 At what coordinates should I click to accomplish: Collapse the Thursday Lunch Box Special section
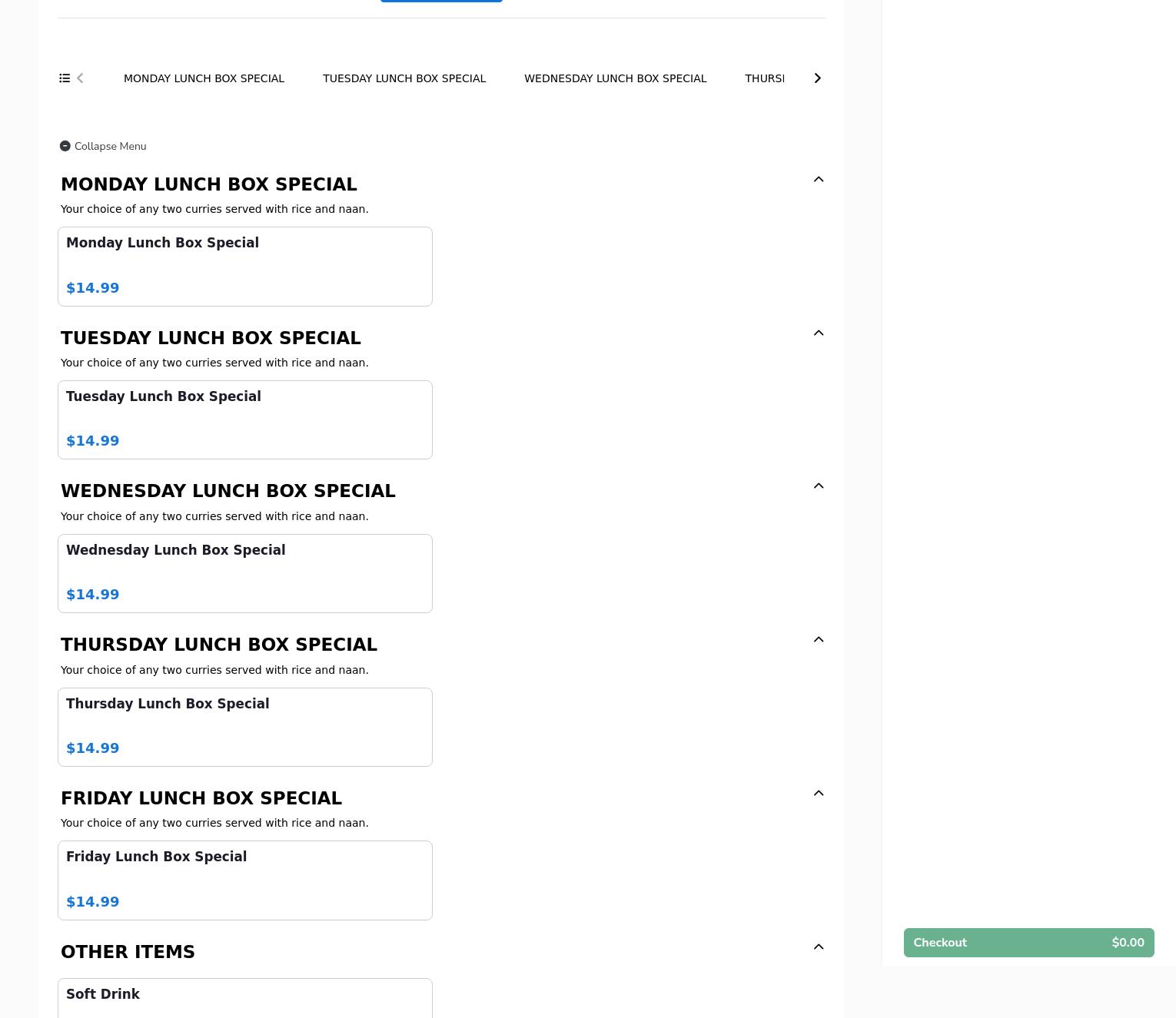[x=818, y=640]
